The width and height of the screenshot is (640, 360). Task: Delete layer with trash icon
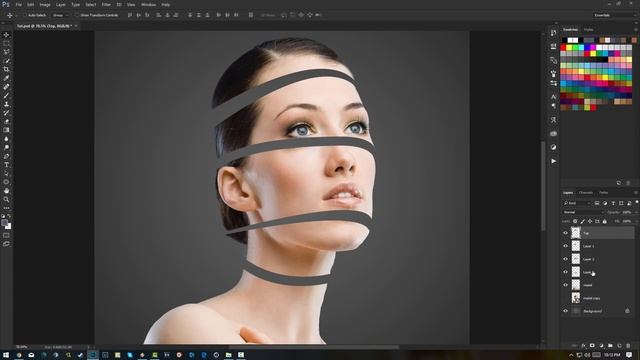[628, 346]
